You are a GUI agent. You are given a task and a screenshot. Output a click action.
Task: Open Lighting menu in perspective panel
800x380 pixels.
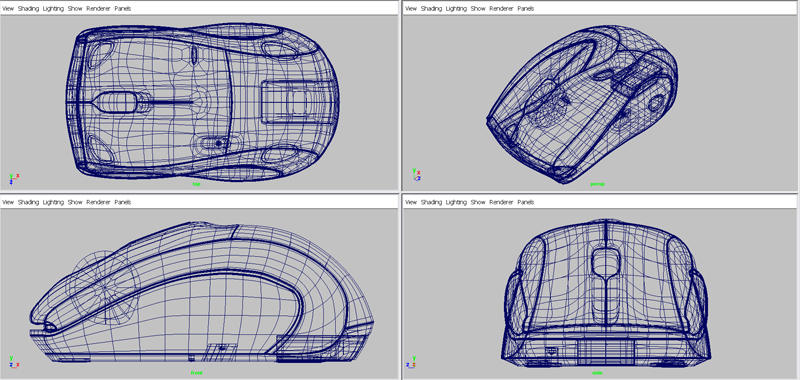[456, 9]
